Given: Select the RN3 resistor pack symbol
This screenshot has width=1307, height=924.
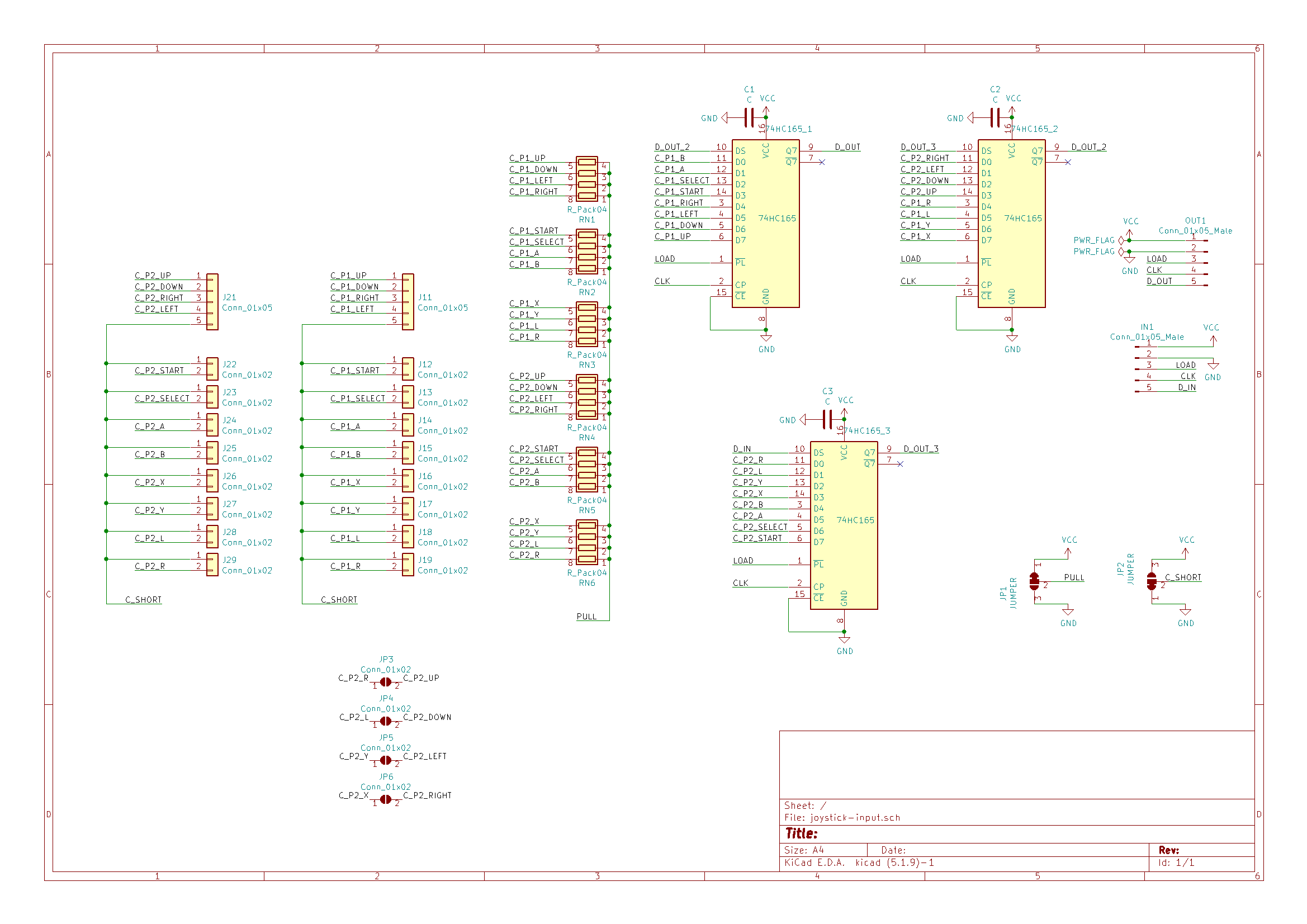Looking at the screenshot, I should click(x=587, y=324).
